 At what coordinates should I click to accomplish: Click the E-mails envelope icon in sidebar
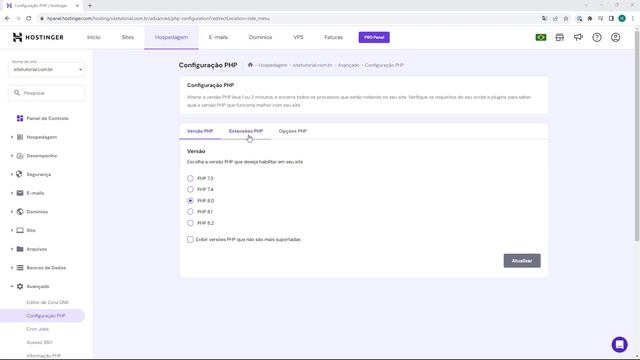coord(20,193)
